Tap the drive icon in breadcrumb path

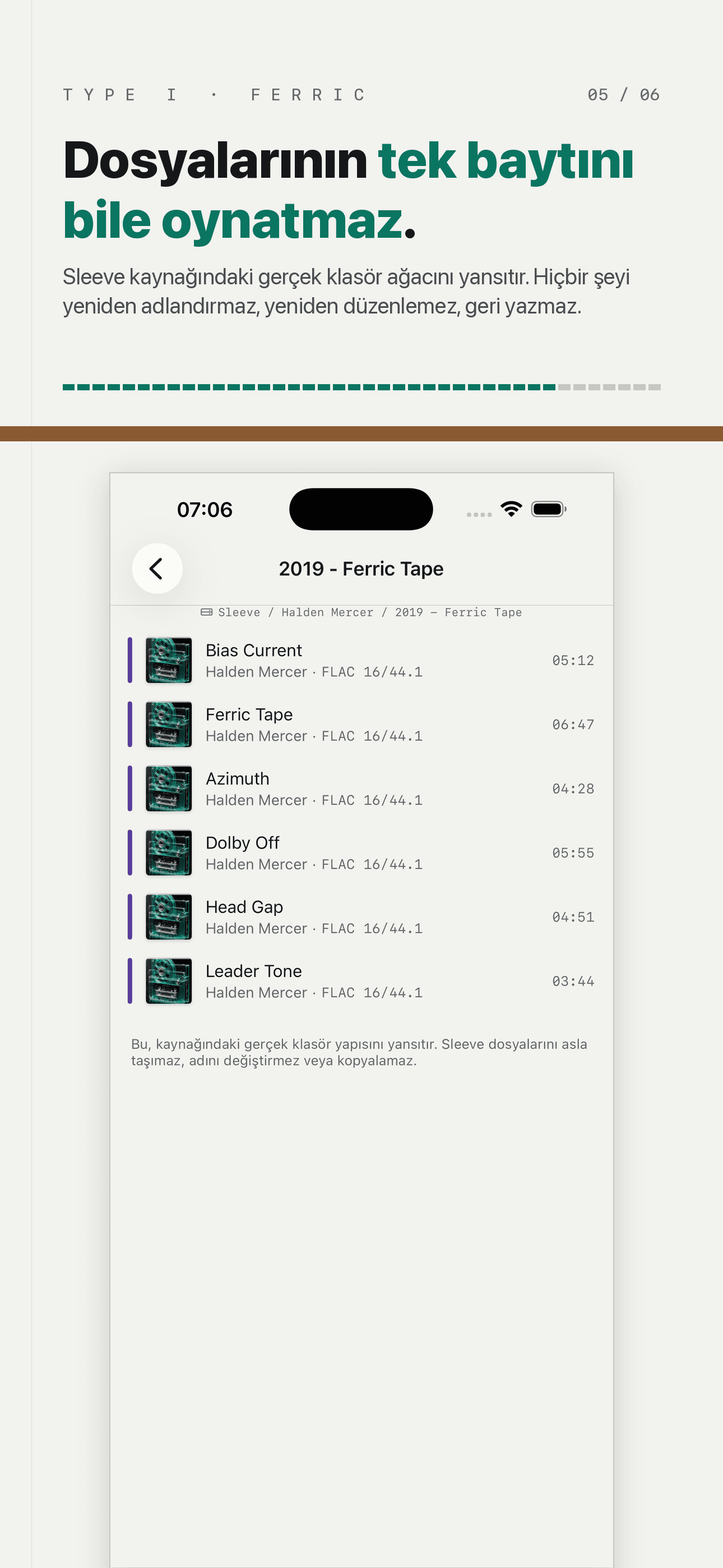point(207,612)
